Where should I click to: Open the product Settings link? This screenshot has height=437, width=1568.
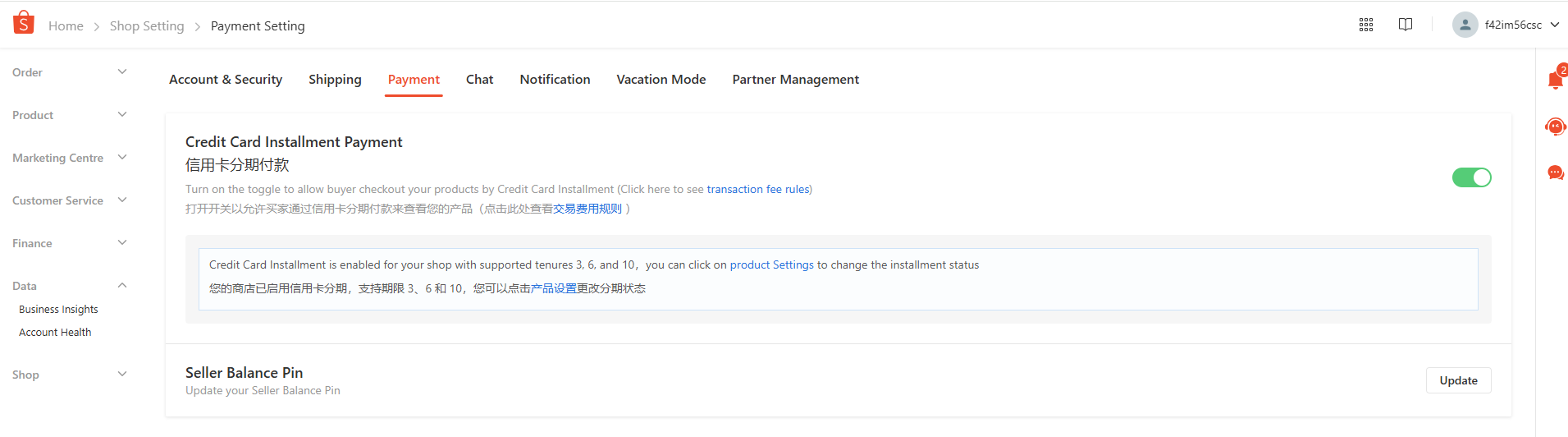point(772,264)
